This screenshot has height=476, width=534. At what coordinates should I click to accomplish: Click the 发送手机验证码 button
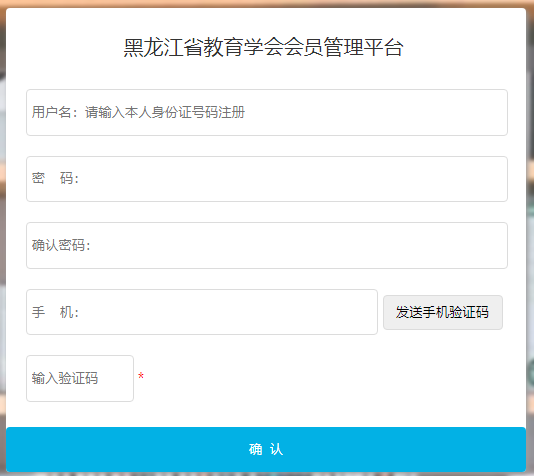point(443,312)
